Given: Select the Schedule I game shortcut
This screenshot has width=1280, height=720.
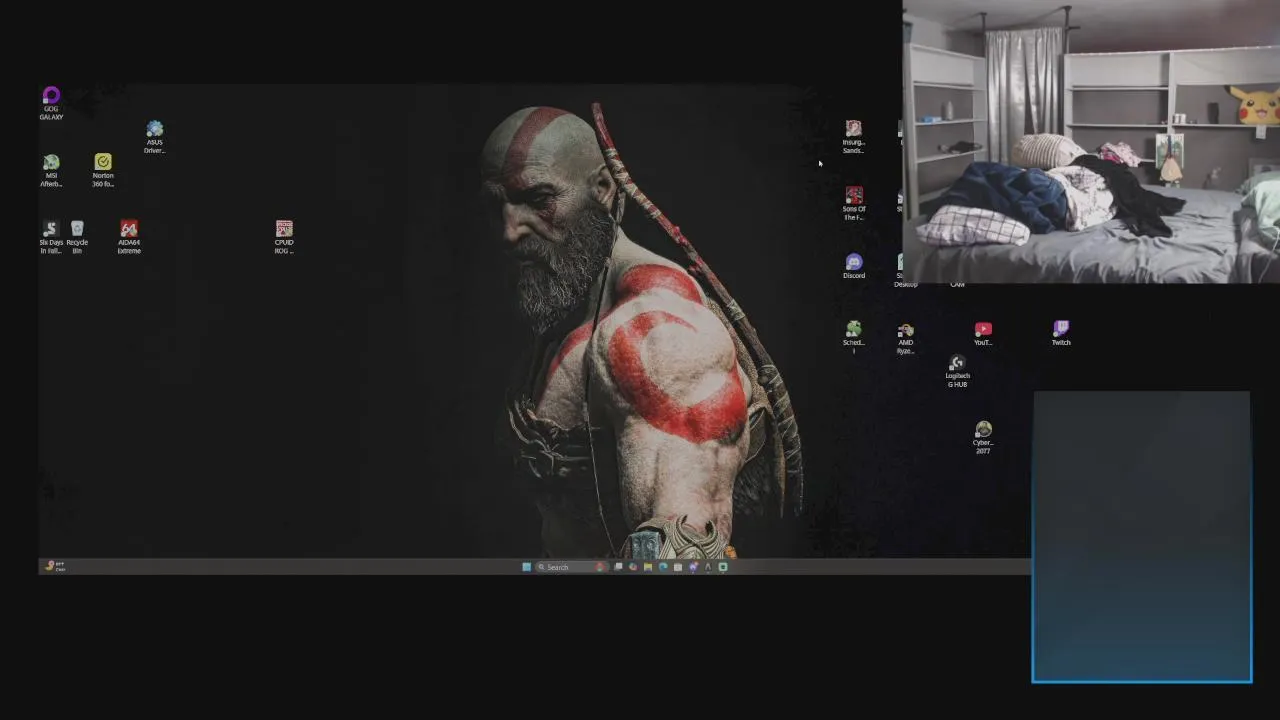Looking at the screenshot, I should [x=853, y=337].
